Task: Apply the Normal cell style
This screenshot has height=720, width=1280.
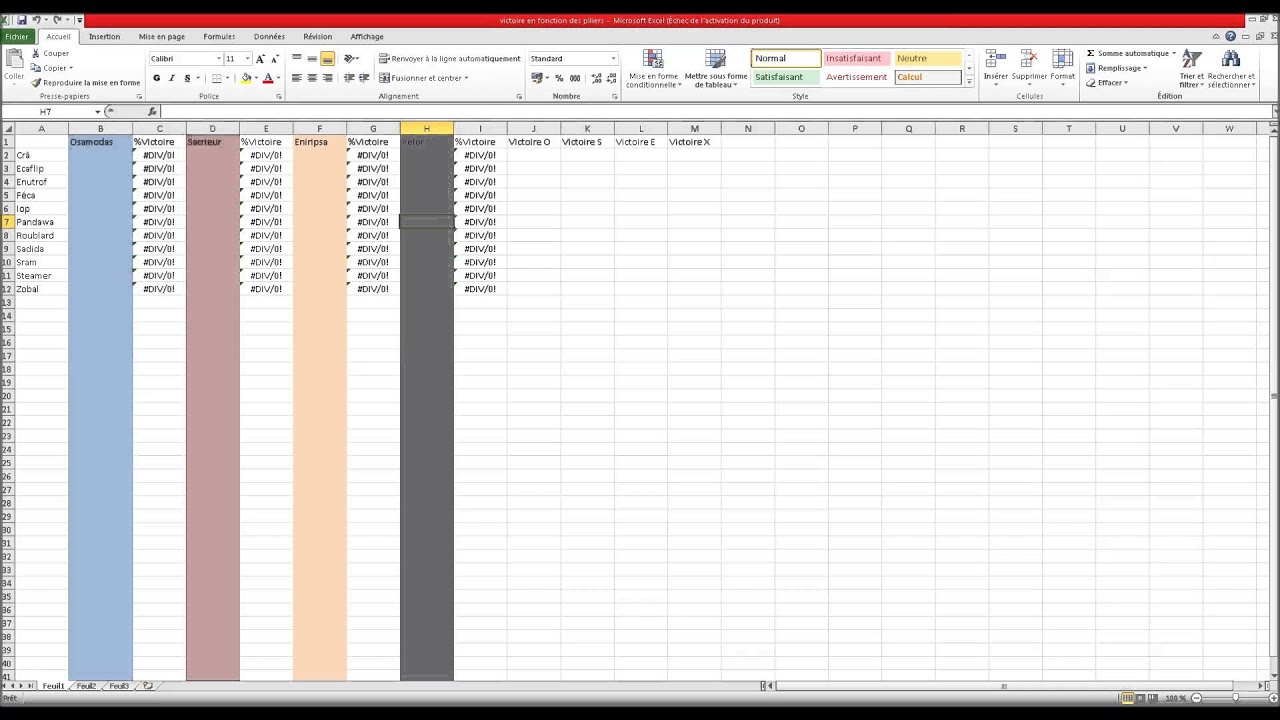Action: pos(786,59)
